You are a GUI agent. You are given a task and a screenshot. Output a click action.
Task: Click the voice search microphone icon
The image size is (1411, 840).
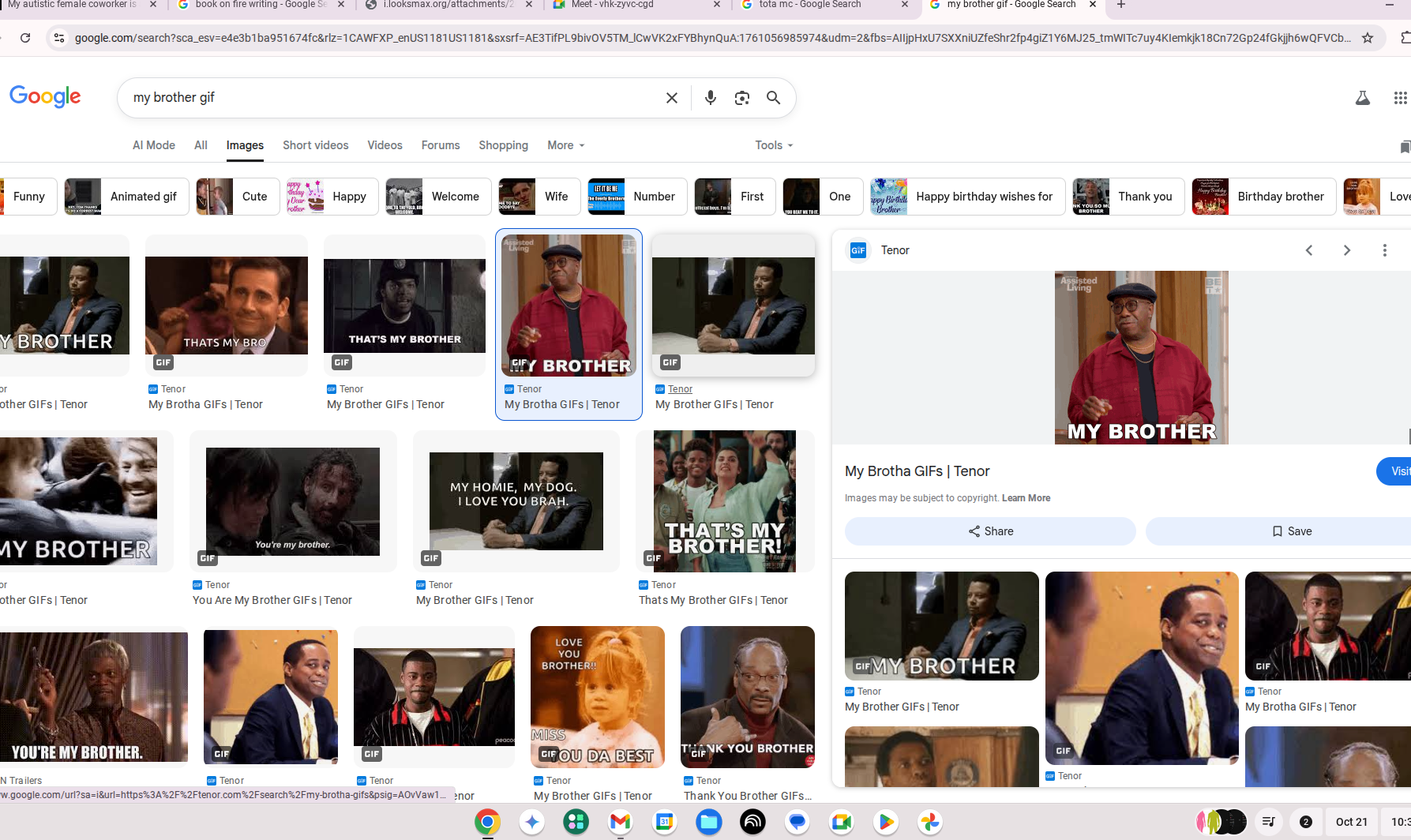click(x=710, y=98)
